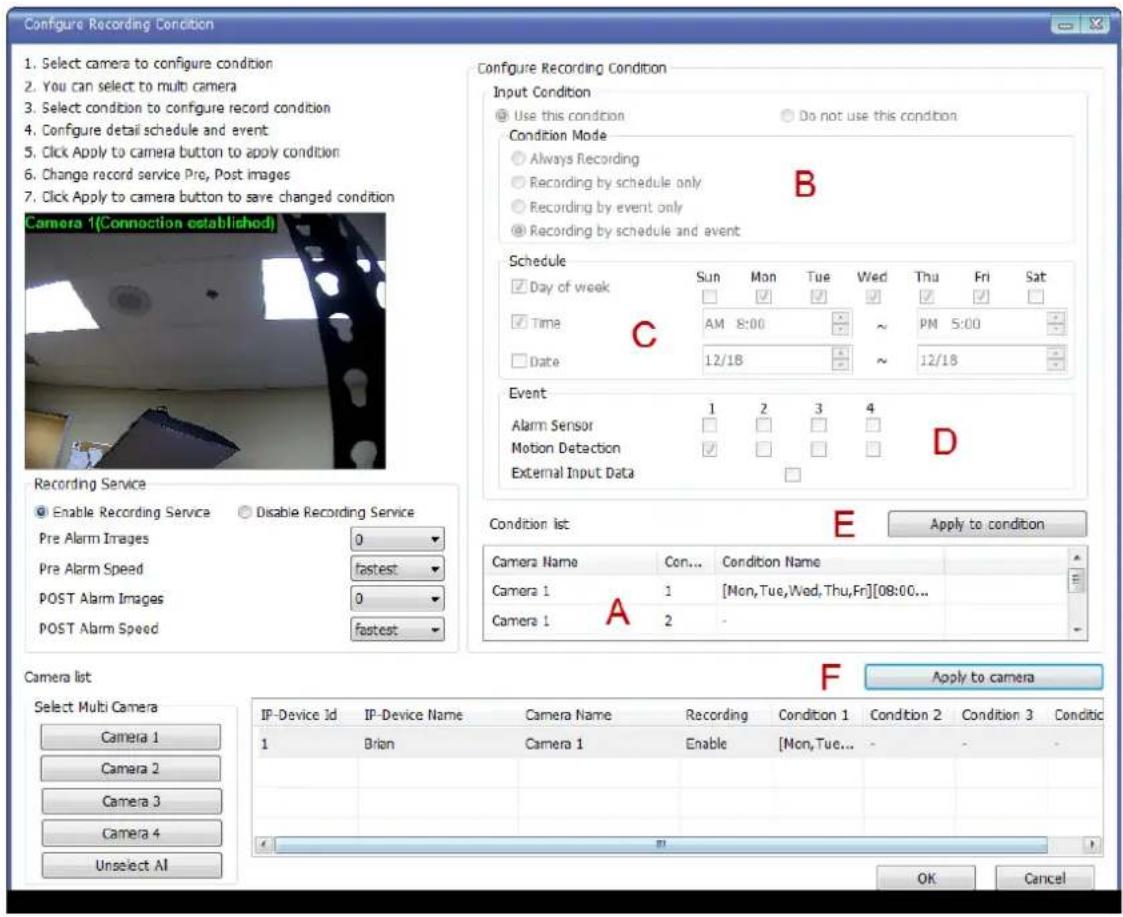Toggle the Time schedule checkbox
This screenshot has height=917, width=1123.
tap(519, 322)
